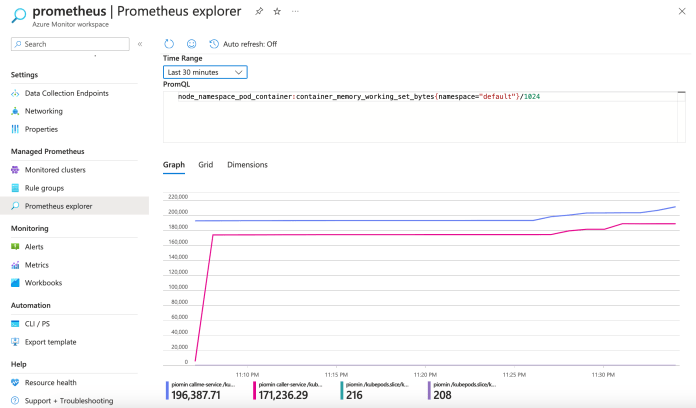Viewport: 696px width, 408px height.
Task: Select the Prometheus explorer menu item
Action: point(74,206)
